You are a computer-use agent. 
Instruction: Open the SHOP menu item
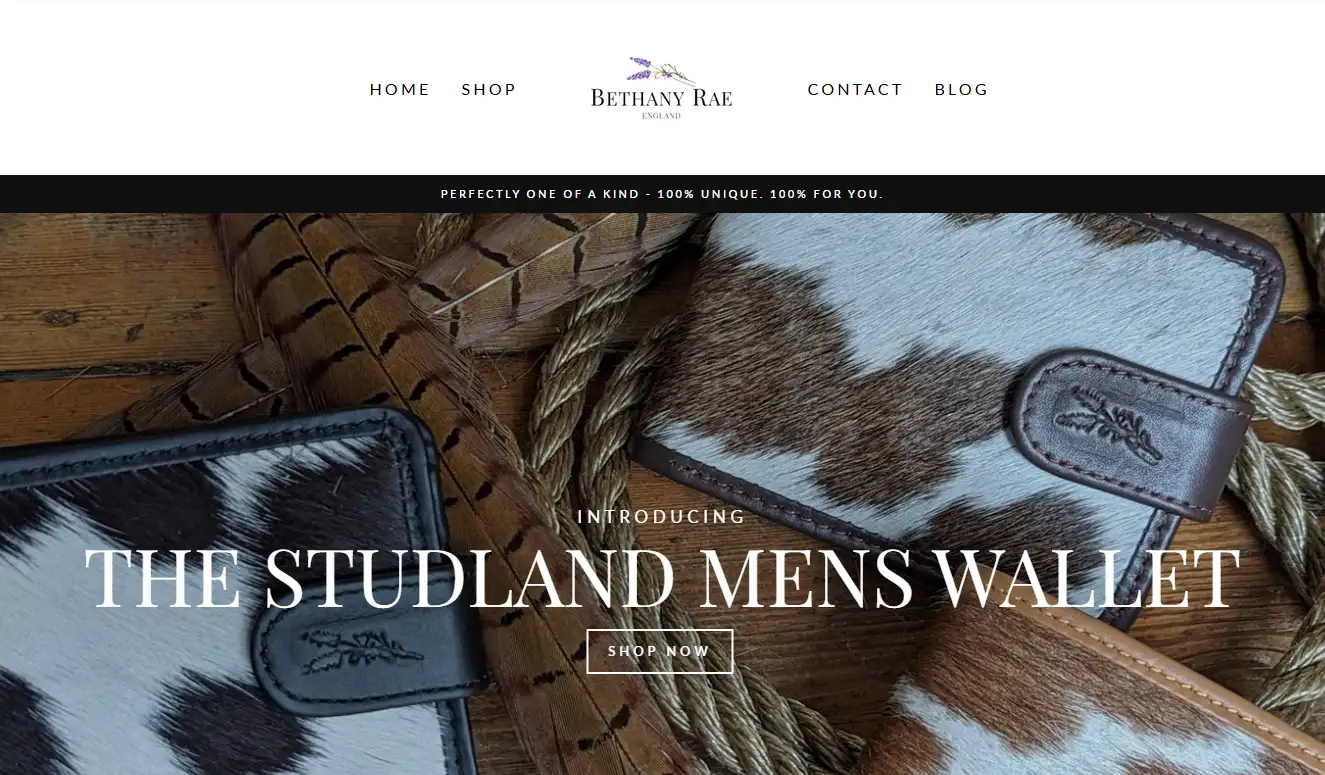point(489,90)
